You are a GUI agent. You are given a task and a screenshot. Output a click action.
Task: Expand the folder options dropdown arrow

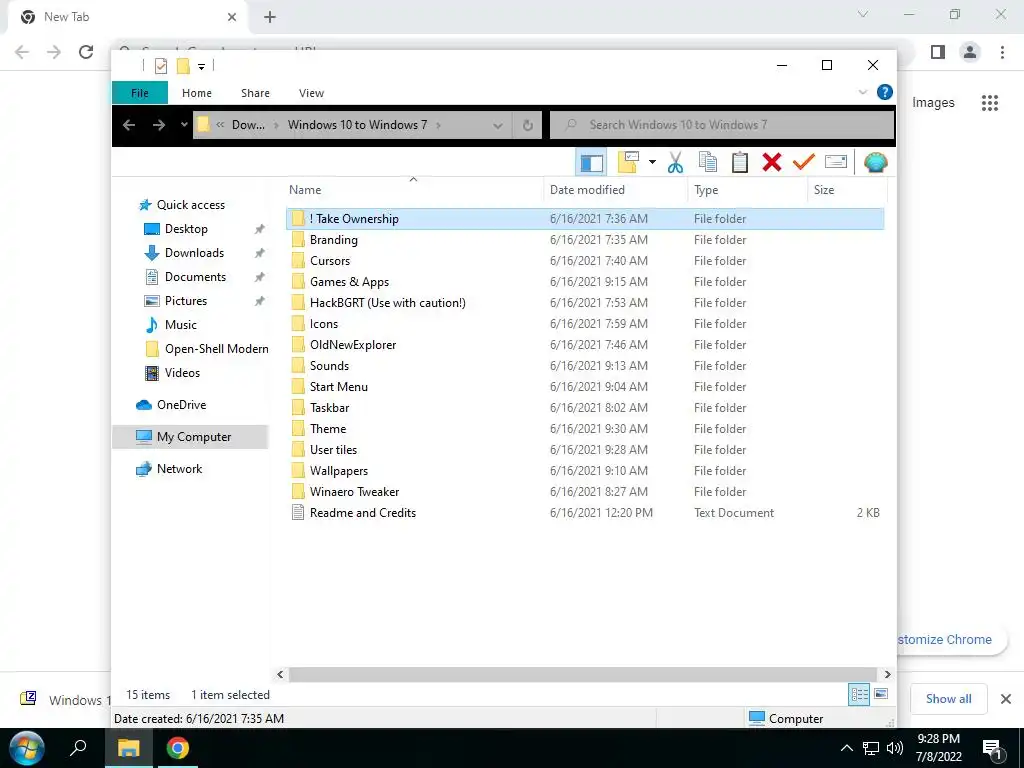652,162
